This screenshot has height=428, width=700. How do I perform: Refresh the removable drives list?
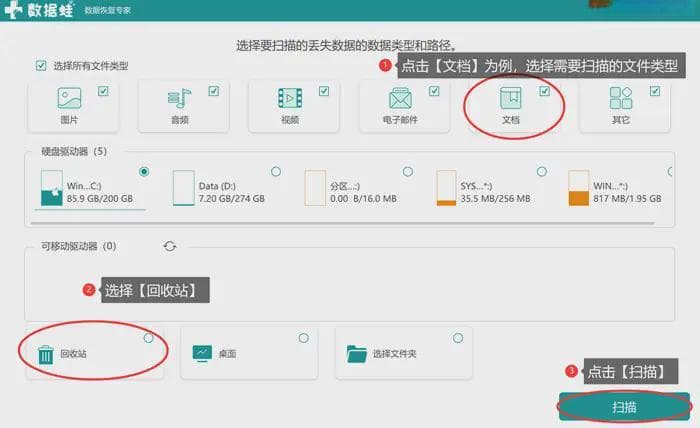point(170,246)
